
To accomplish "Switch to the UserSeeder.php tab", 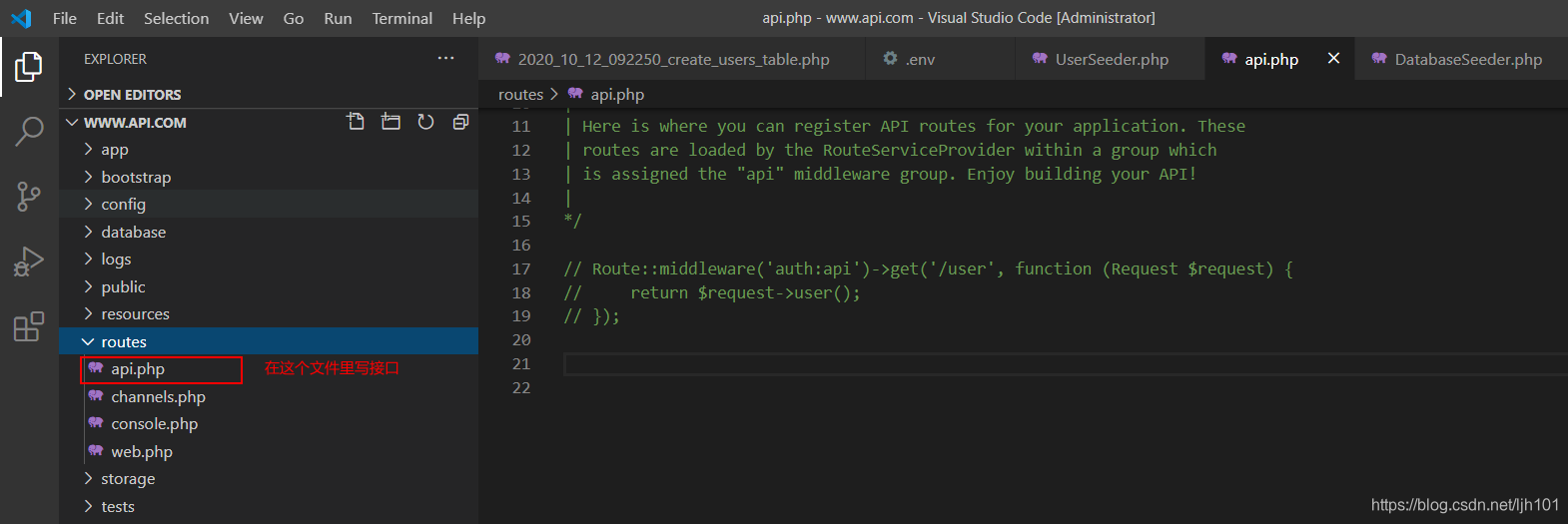I will (x=1111, y=59).
